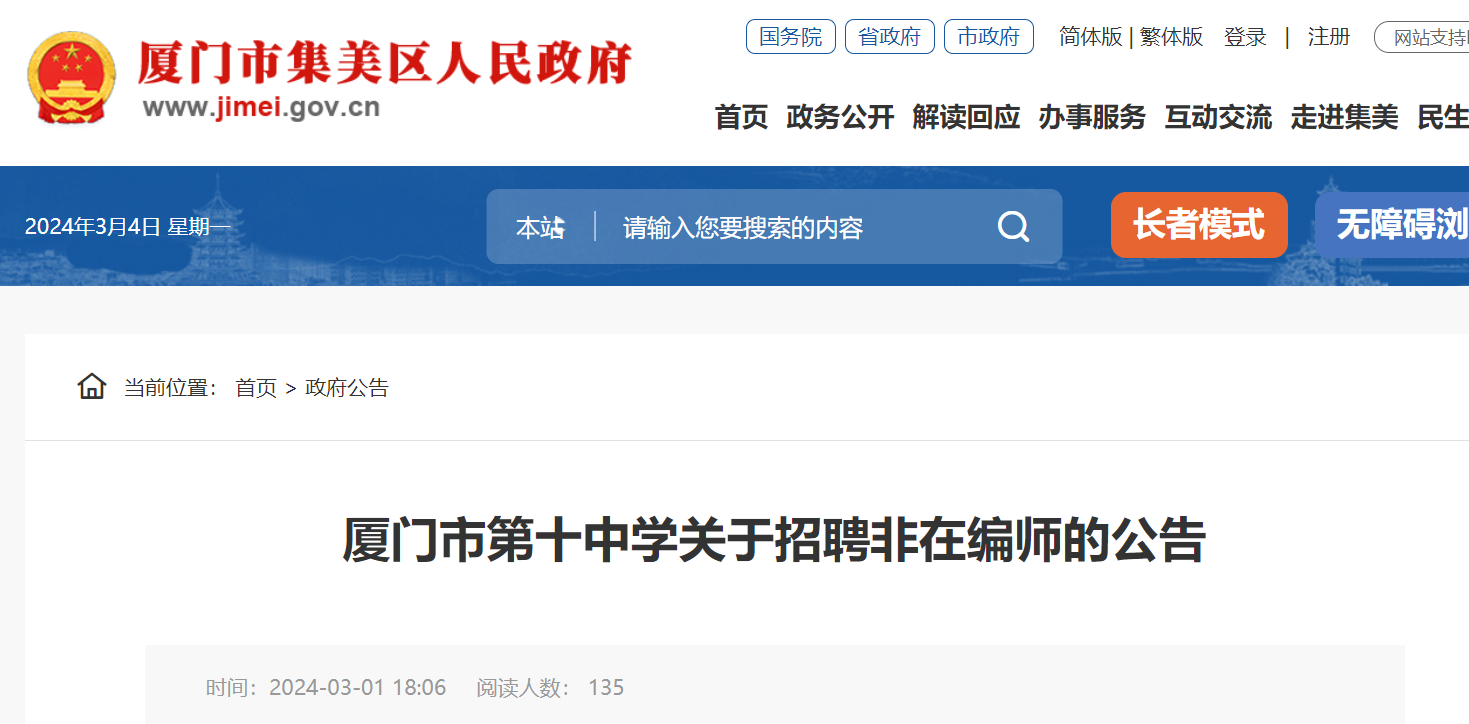Click 注册 to register
The image size is (1469, 724).
coord(1329,37)
